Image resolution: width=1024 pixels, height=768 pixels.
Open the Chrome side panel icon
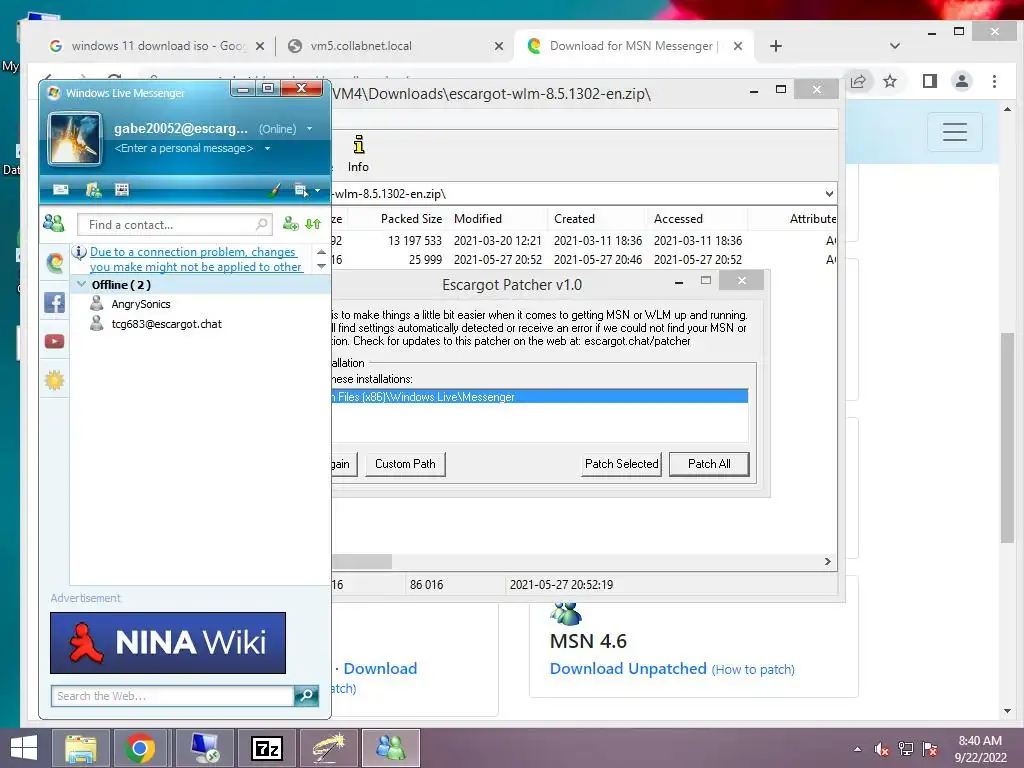930,82
